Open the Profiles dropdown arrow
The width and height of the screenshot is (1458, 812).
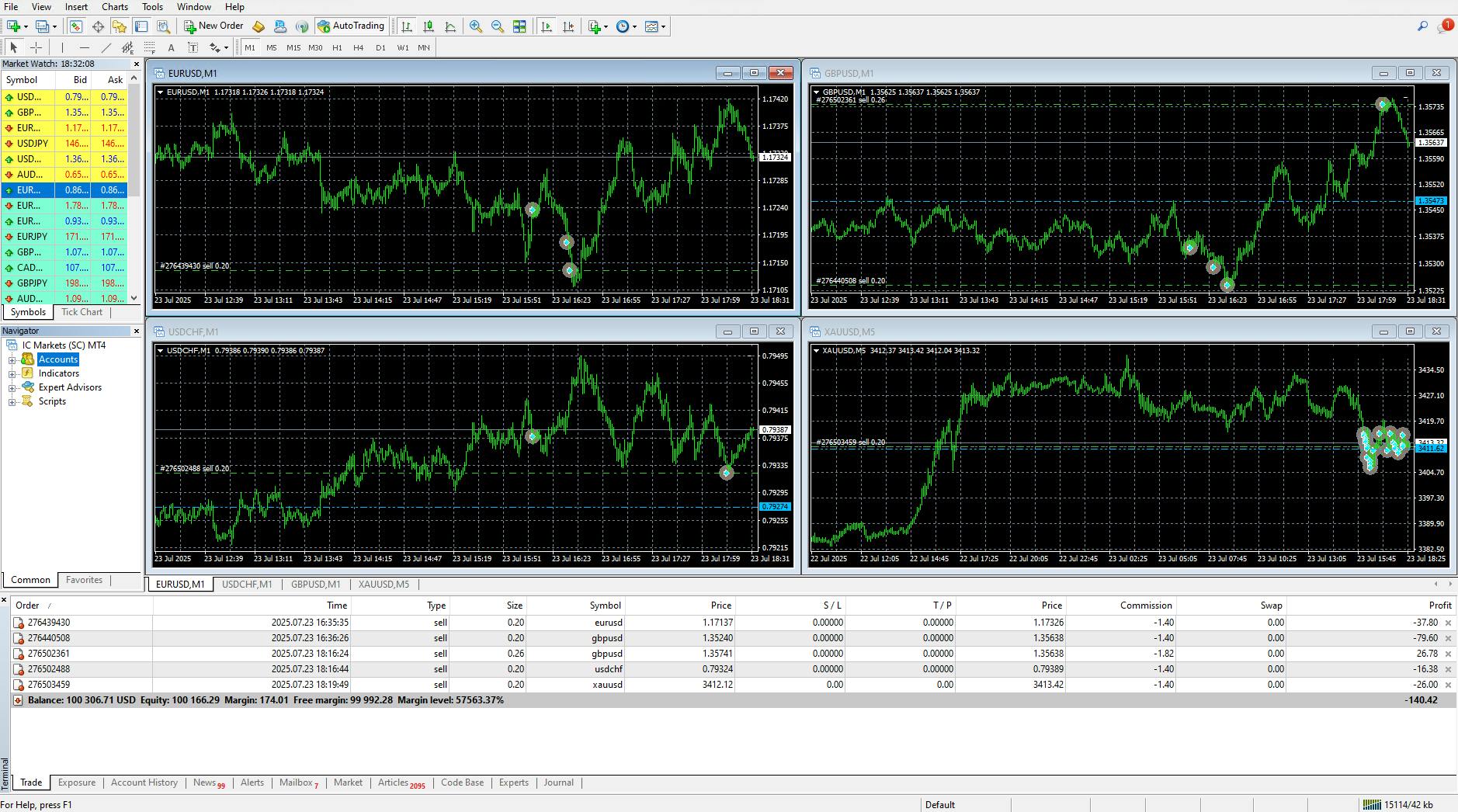[x=54, y=26]
